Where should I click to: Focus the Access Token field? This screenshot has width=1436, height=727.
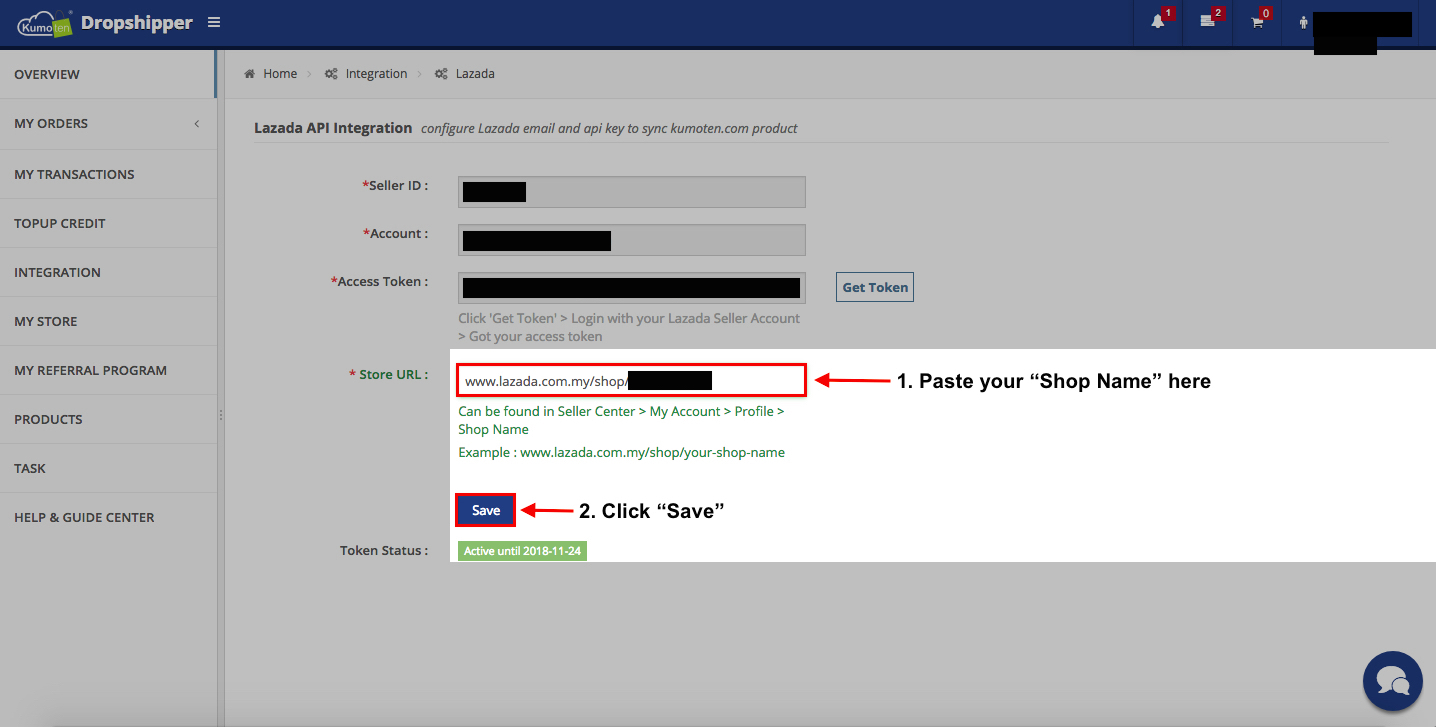[632, 288]
